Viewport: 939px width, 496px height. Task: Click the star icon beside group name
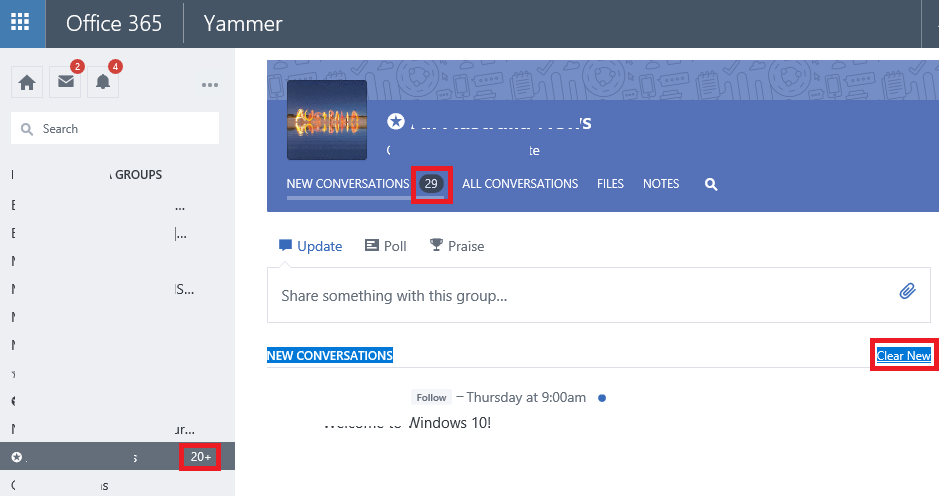point(395,122)
